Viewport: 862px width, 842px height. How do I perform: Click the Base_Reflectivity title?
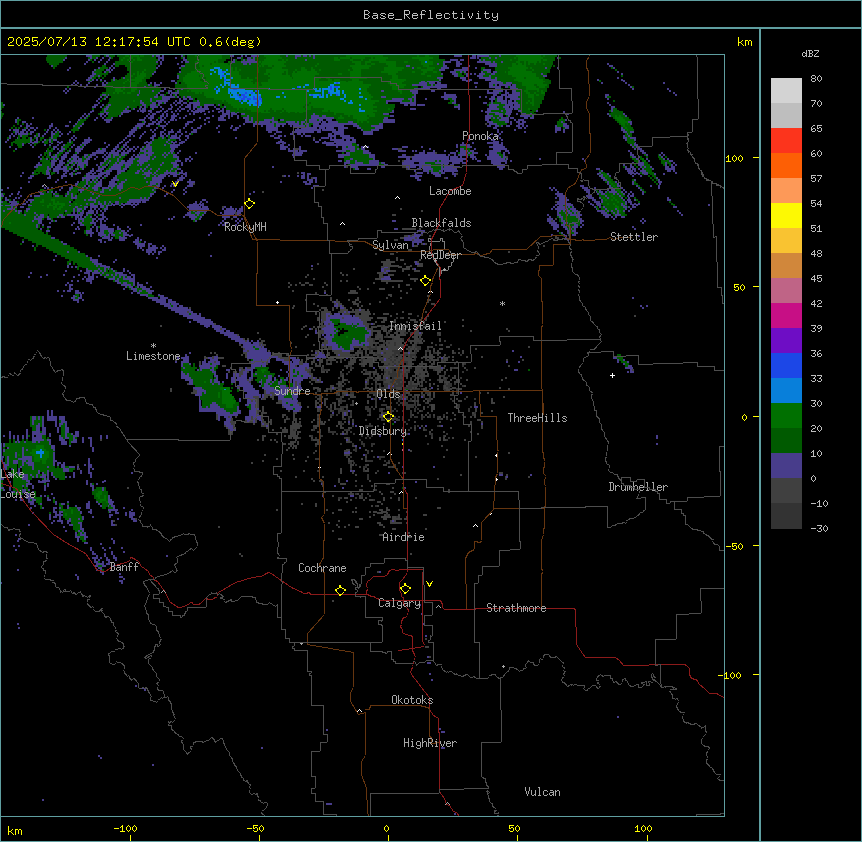pyautogui.click(x=431, y=15)
